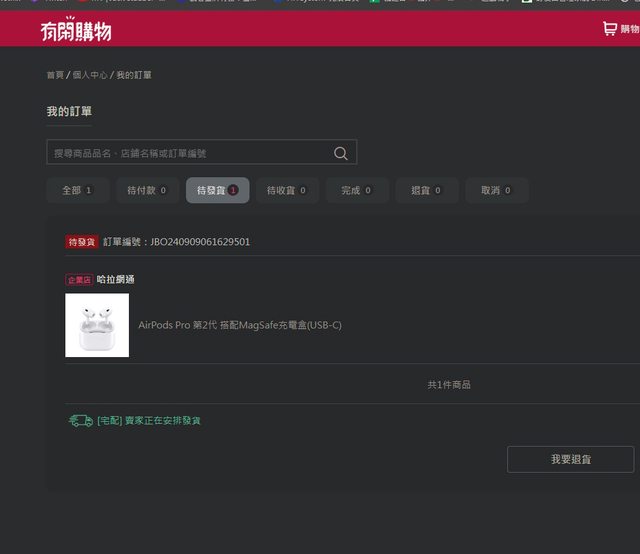Select the 待發貨 tab
The width and height of the screenshot is (640, 554).
[217, 190]
